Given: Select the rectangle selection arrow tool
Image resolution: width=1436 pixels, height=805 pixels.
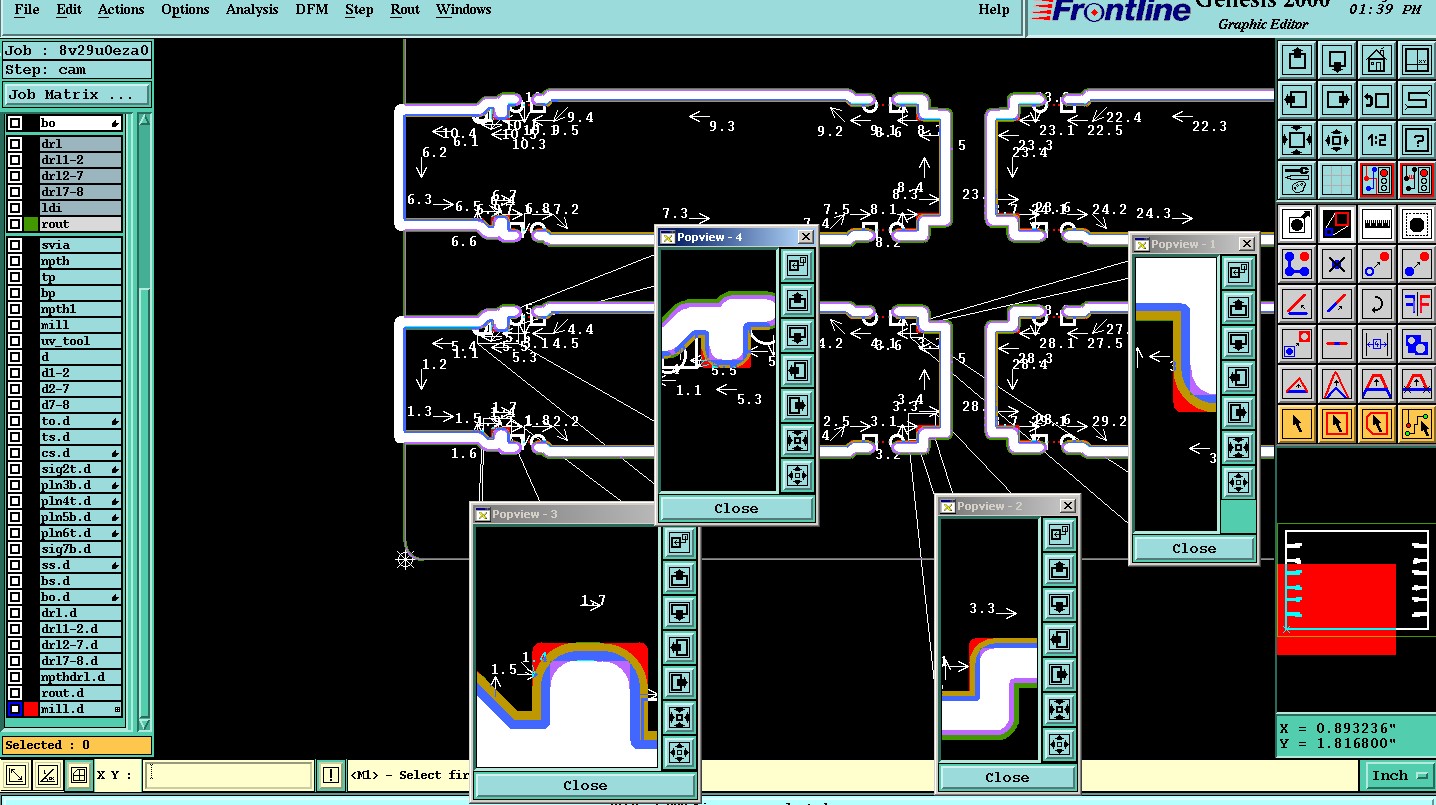Looking at the screenshot, I should [1337, 423].
